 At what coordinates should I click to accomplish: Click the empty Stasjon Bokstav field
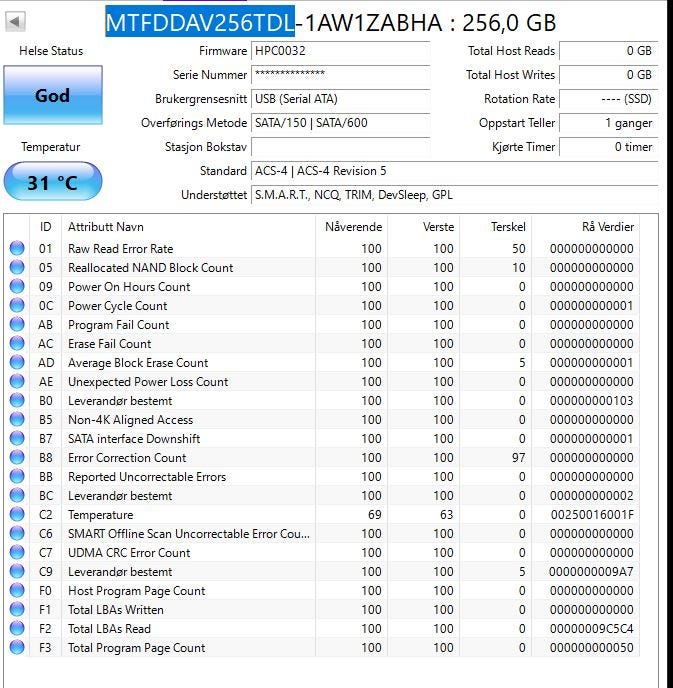tap(340, 147)
